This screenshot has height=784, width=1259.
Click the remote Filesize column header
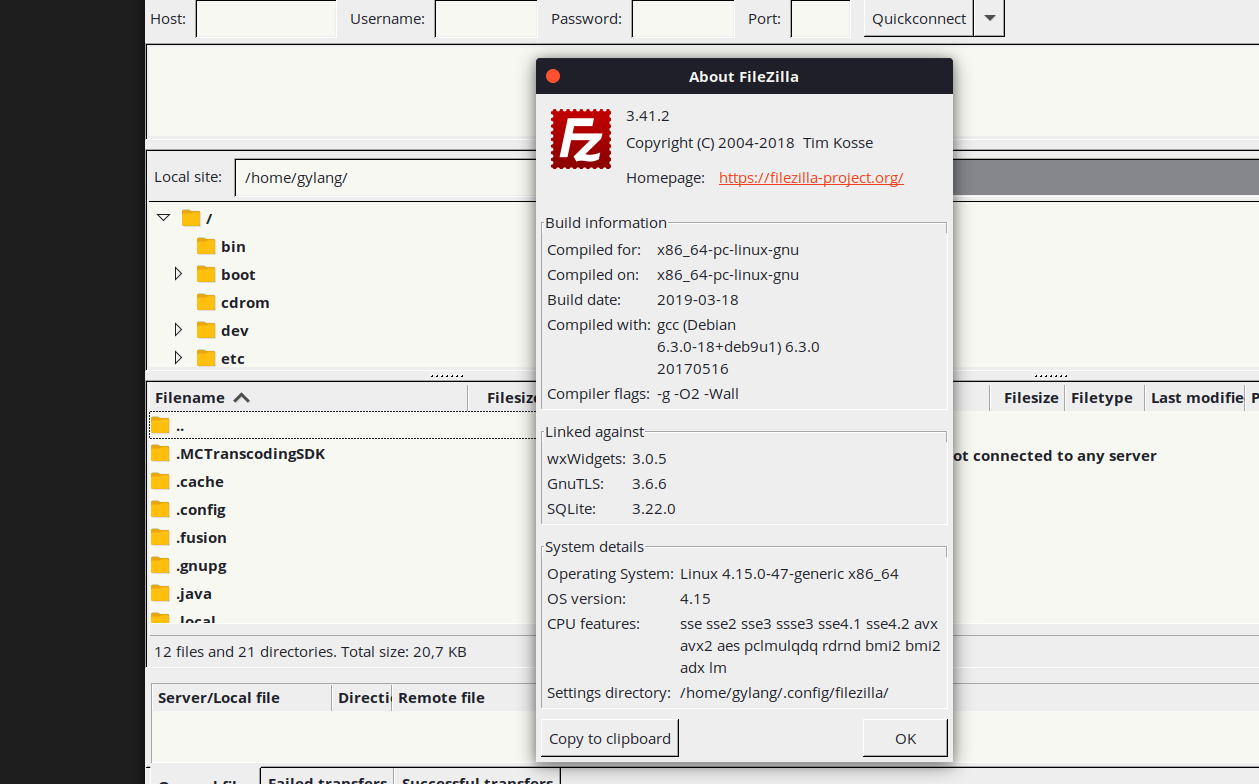click(x=1027, y=398)
